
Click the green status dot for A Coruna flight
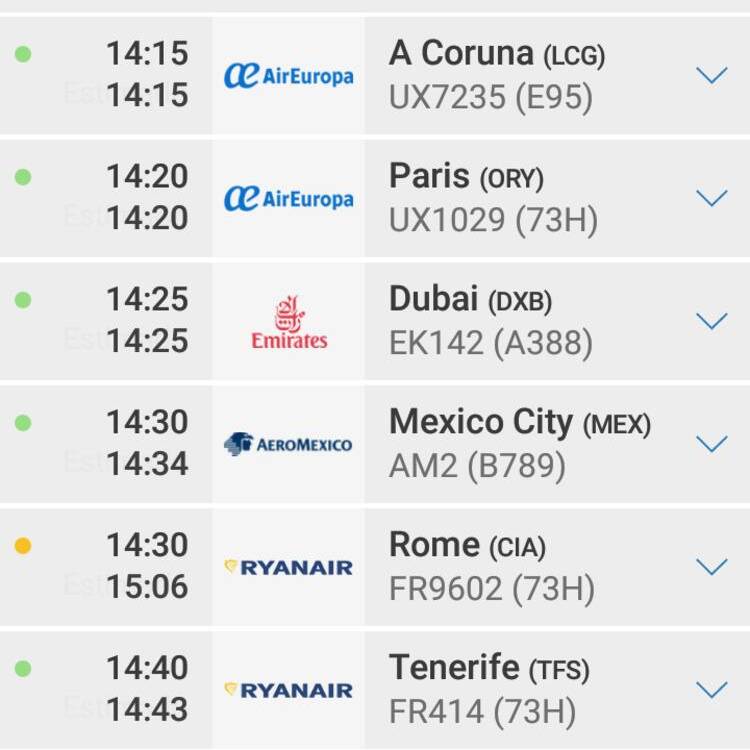coord(23,54)
